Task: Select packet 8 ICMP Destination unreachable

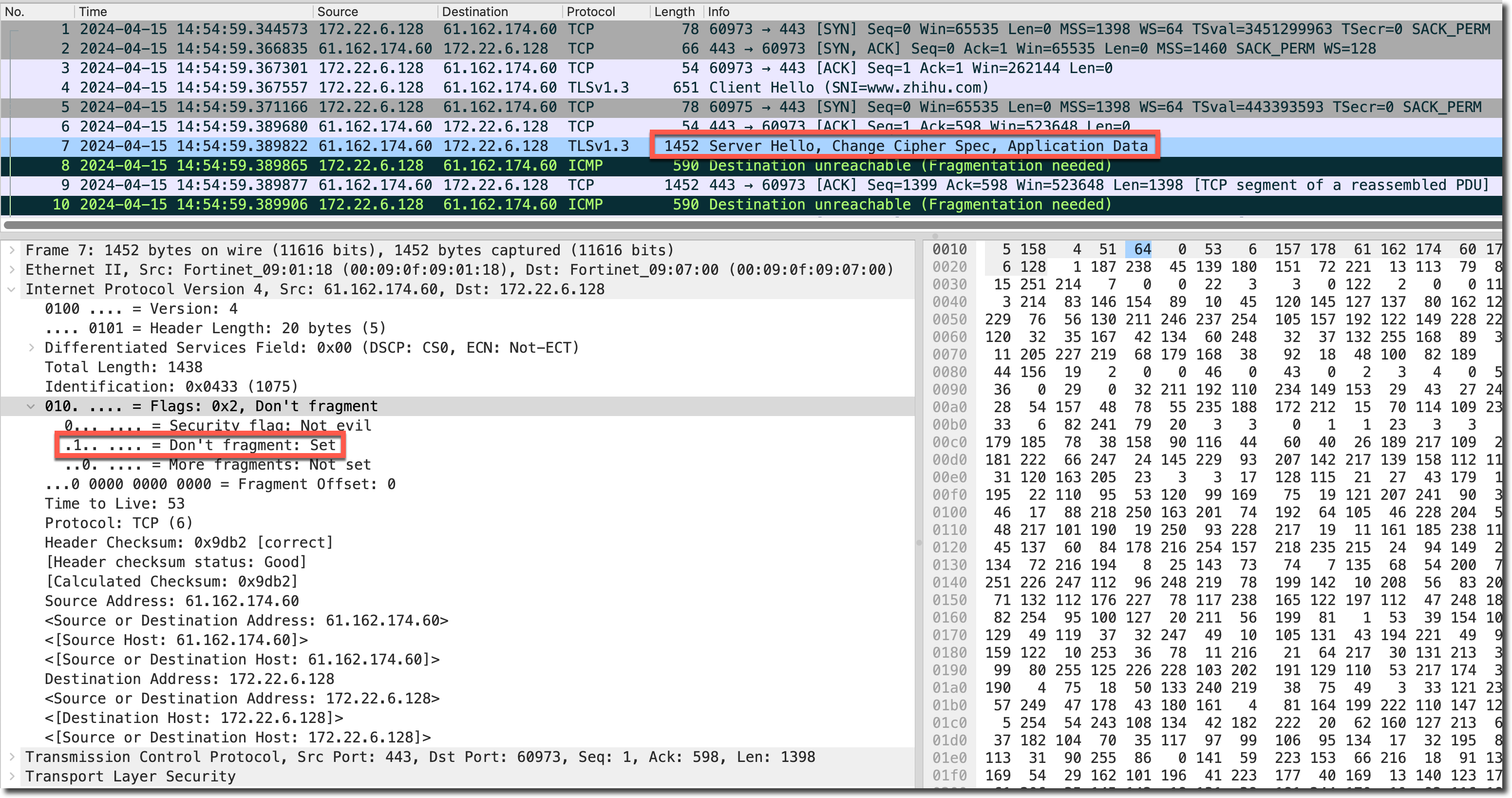Action: click(751, 166)
